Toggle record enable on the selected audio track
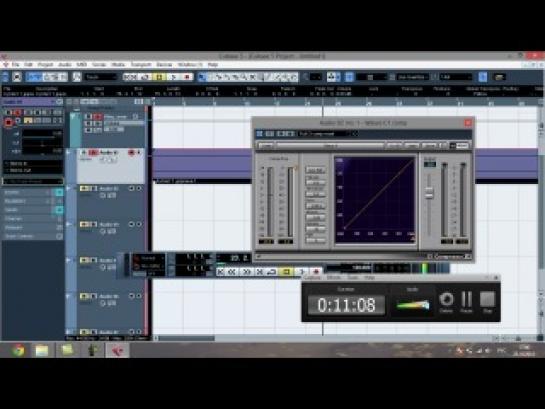Viewport: 545px width, 409px height. pos(131,153)
